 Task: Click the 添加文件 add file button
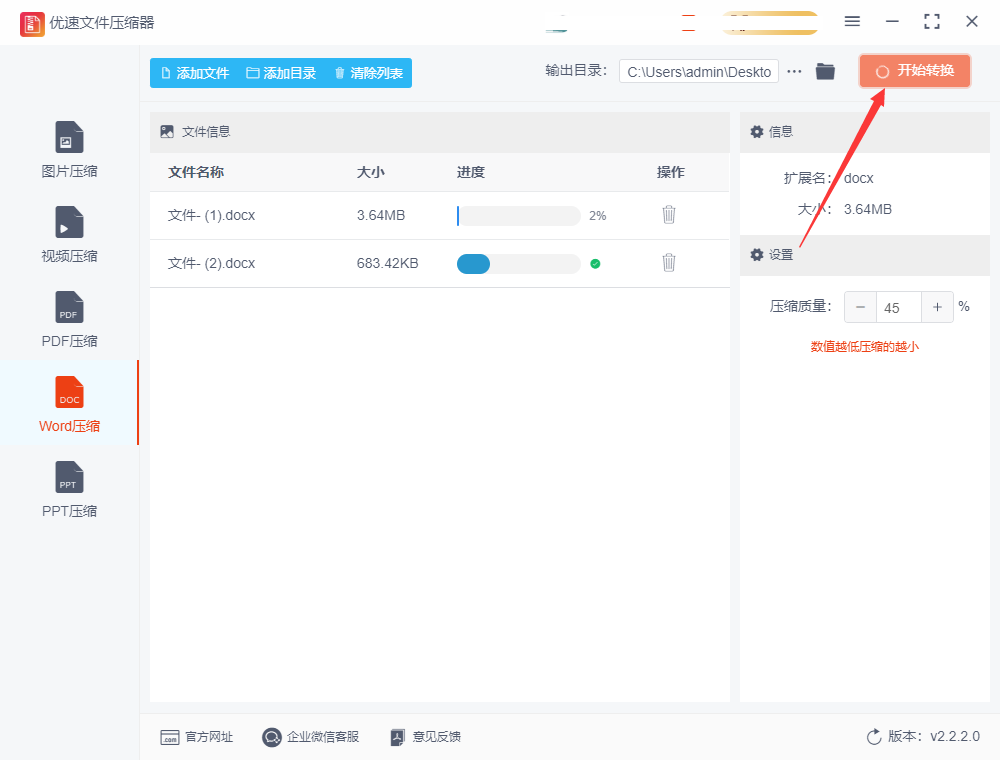click(x=195, y=73)
